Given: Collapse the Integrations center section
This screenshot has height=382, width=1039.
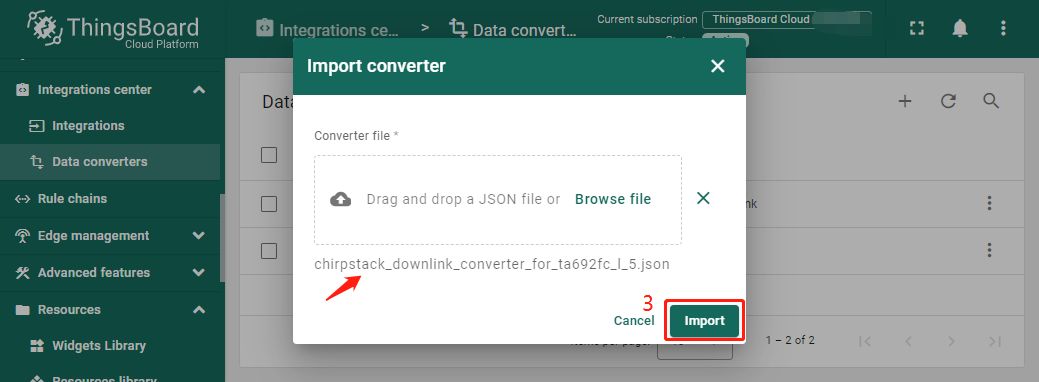Looking at the screenshot, I should click(x=199, y=90).
